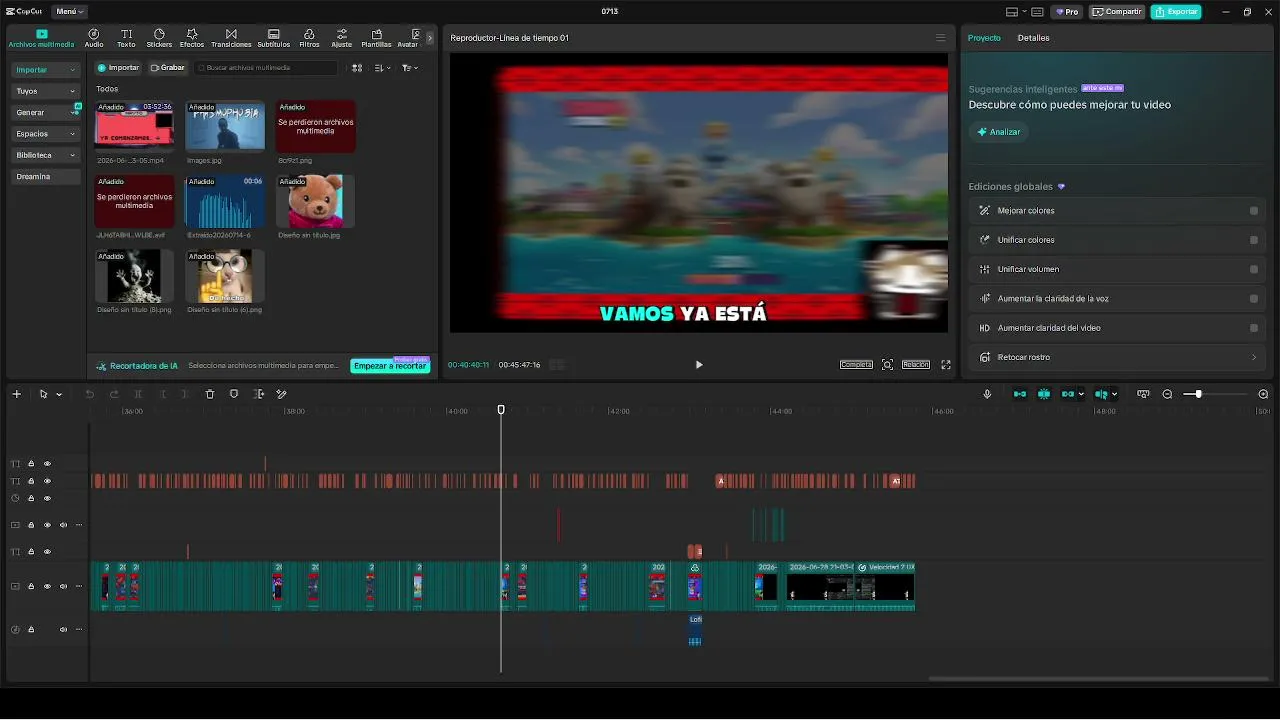Image resolution: width=1280 pixels, height=720 pixels.
Task: Switch to the Detalles tab
Action: 1033,38
